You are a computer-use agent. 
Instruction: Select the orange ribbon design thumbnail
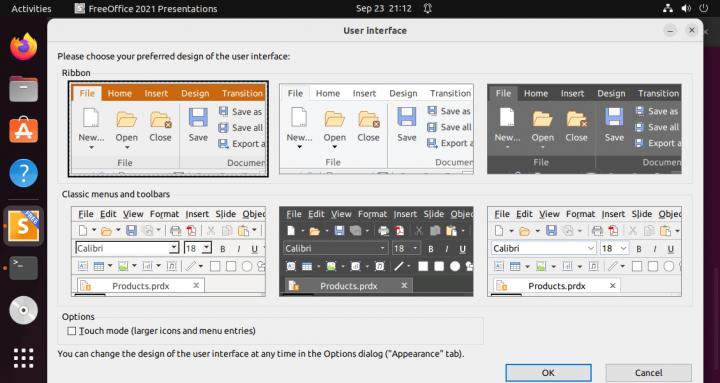point(168,129)
